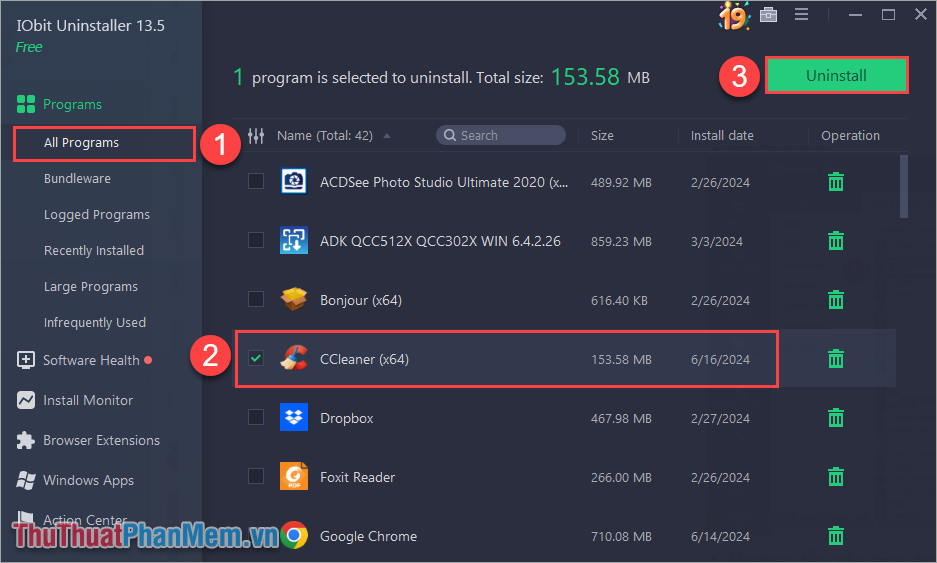937x563 pixels.
Task: Check the Foxit Reader checkbox
Action: tap(256, 476)
